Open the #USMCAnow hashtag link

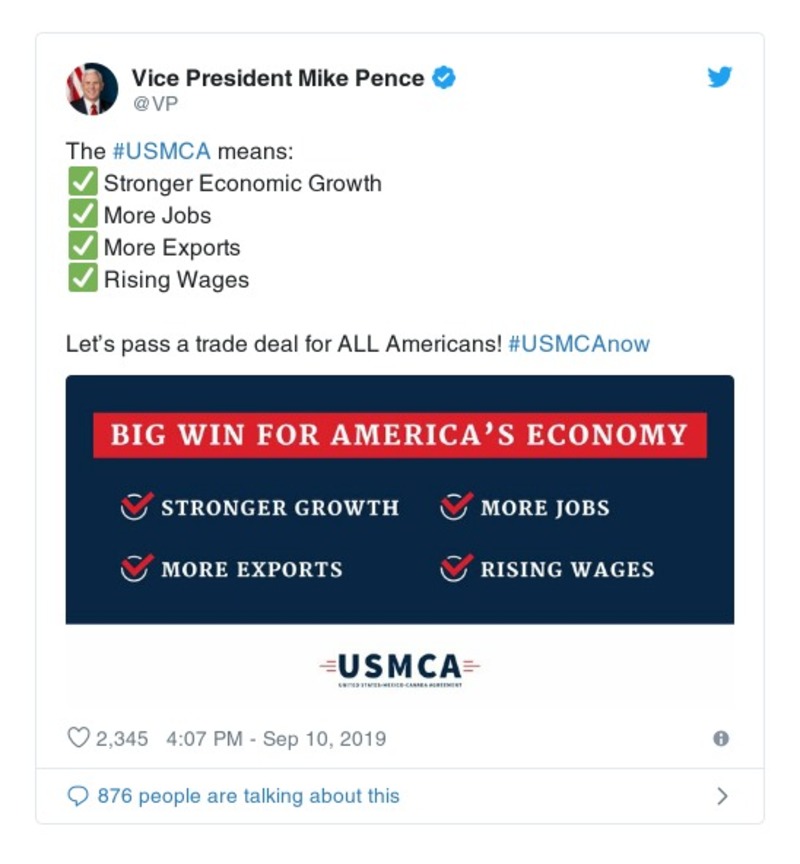(579, 344)
